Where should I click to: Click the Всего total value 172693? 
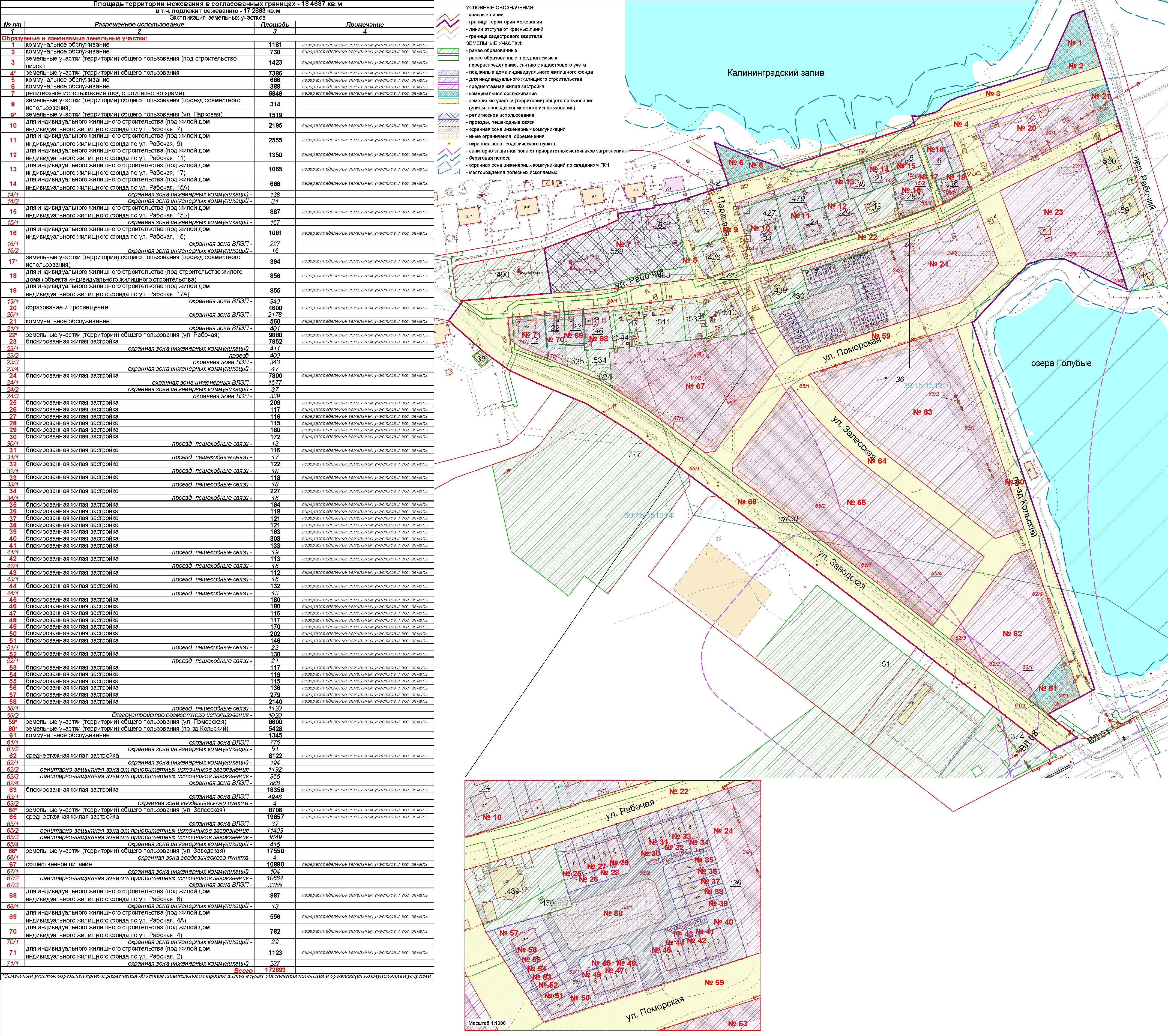275,970
